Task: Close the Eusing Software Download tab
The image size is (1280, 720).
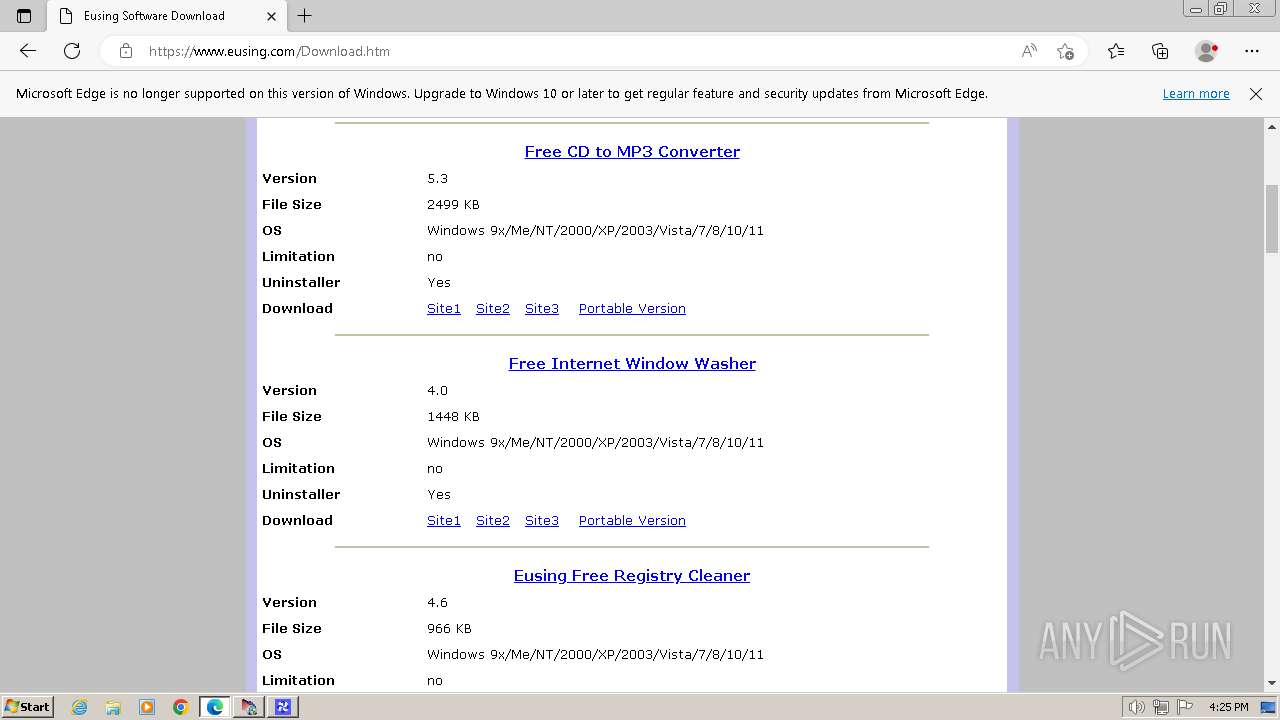Action: [x=272, y=16]
